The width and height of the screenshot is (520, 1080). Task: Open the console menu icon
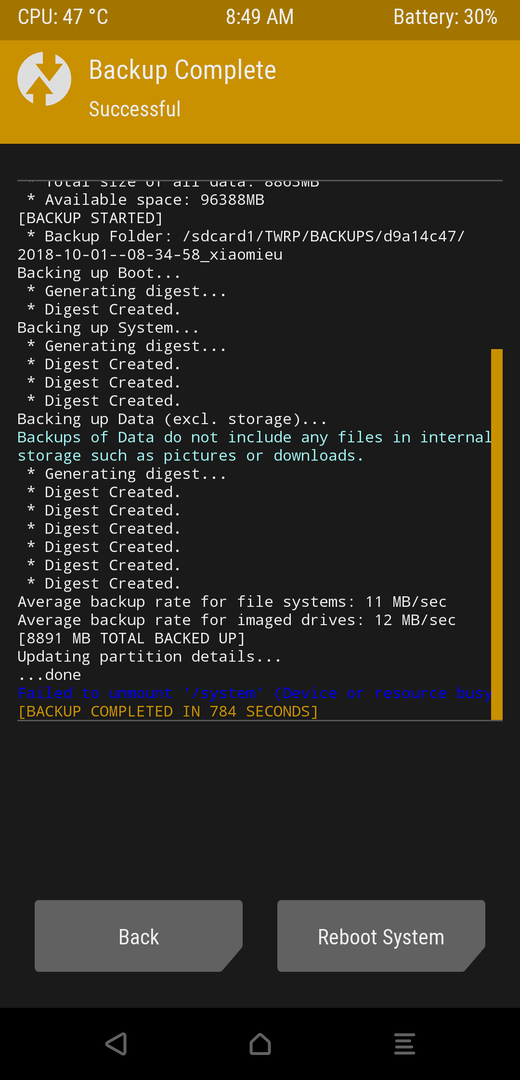[x=404, y=1043]
